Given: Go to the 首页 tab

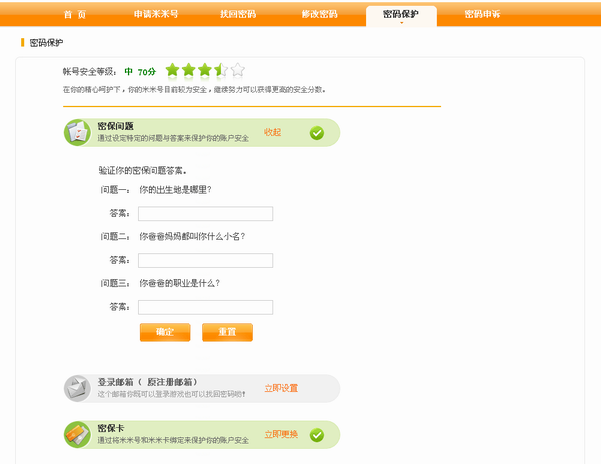Looking at the screenshot, I should [74, 15].
